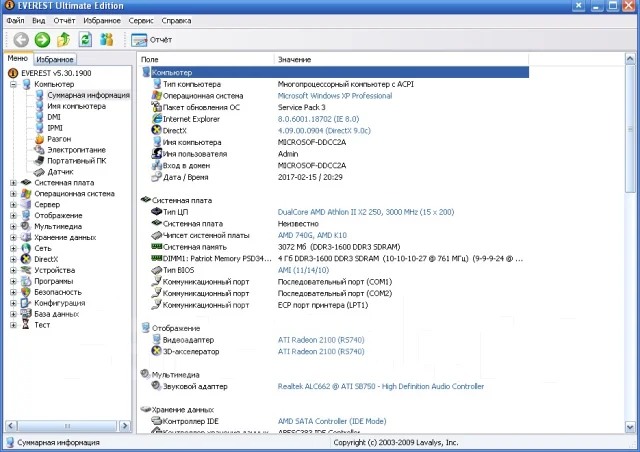Click the right-pane scroll down arrow
The width and height of the screenshot is (640, 452).
[x=630, y=427]
